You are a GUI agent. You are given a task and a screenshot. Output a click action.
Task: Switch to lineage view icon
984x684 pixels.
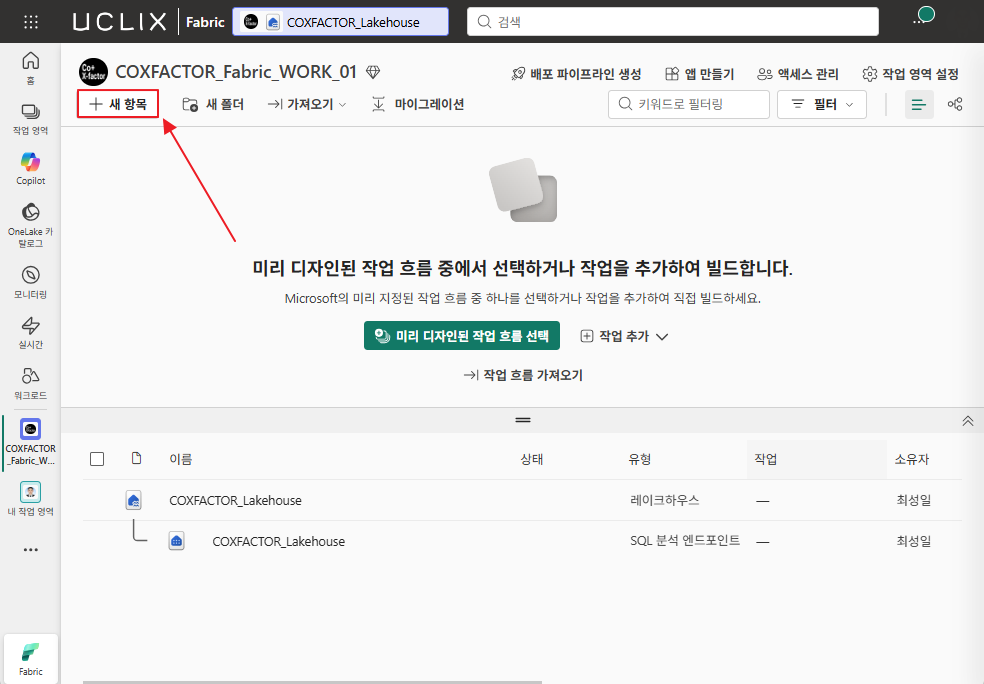(955, 104)
